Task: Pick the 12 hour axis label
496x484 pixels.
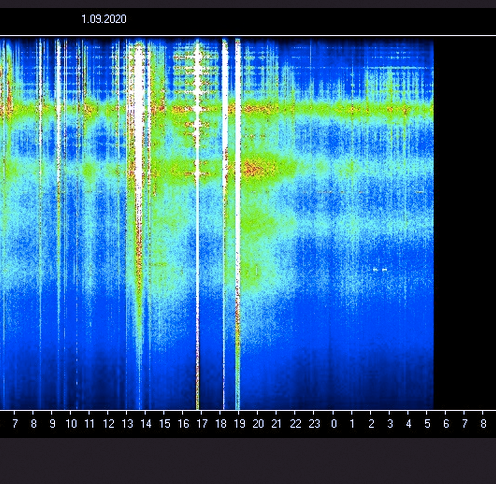Action: click(109, 424)
